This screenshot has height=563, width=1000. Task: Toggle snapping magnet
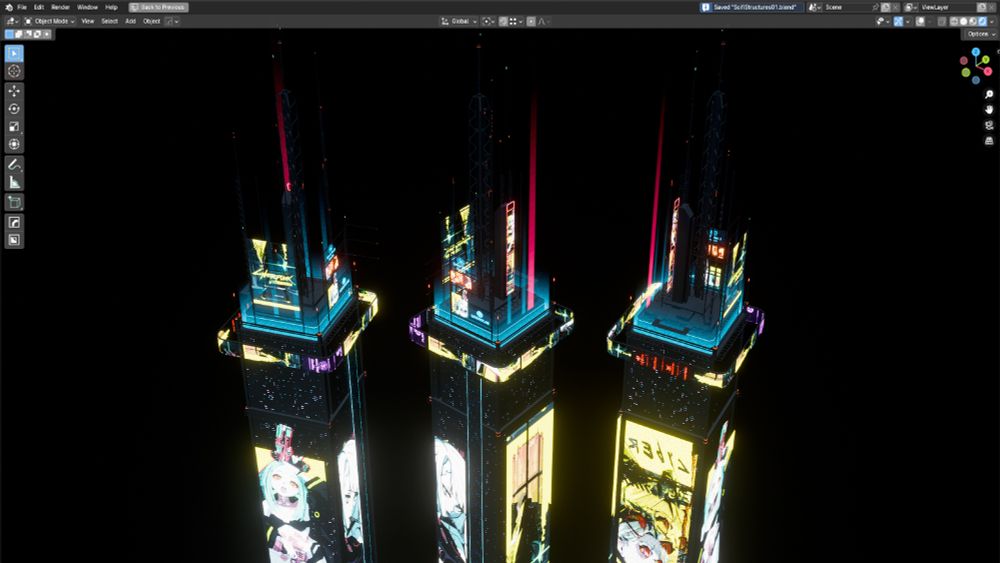click(x=503, y=21)
